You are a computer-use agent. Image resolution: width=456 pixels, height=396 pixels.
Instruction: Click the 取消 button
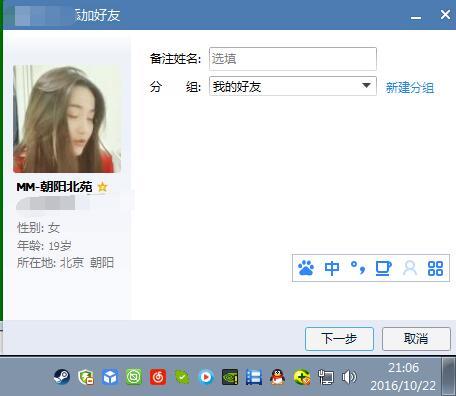click(x=416, y=339)
